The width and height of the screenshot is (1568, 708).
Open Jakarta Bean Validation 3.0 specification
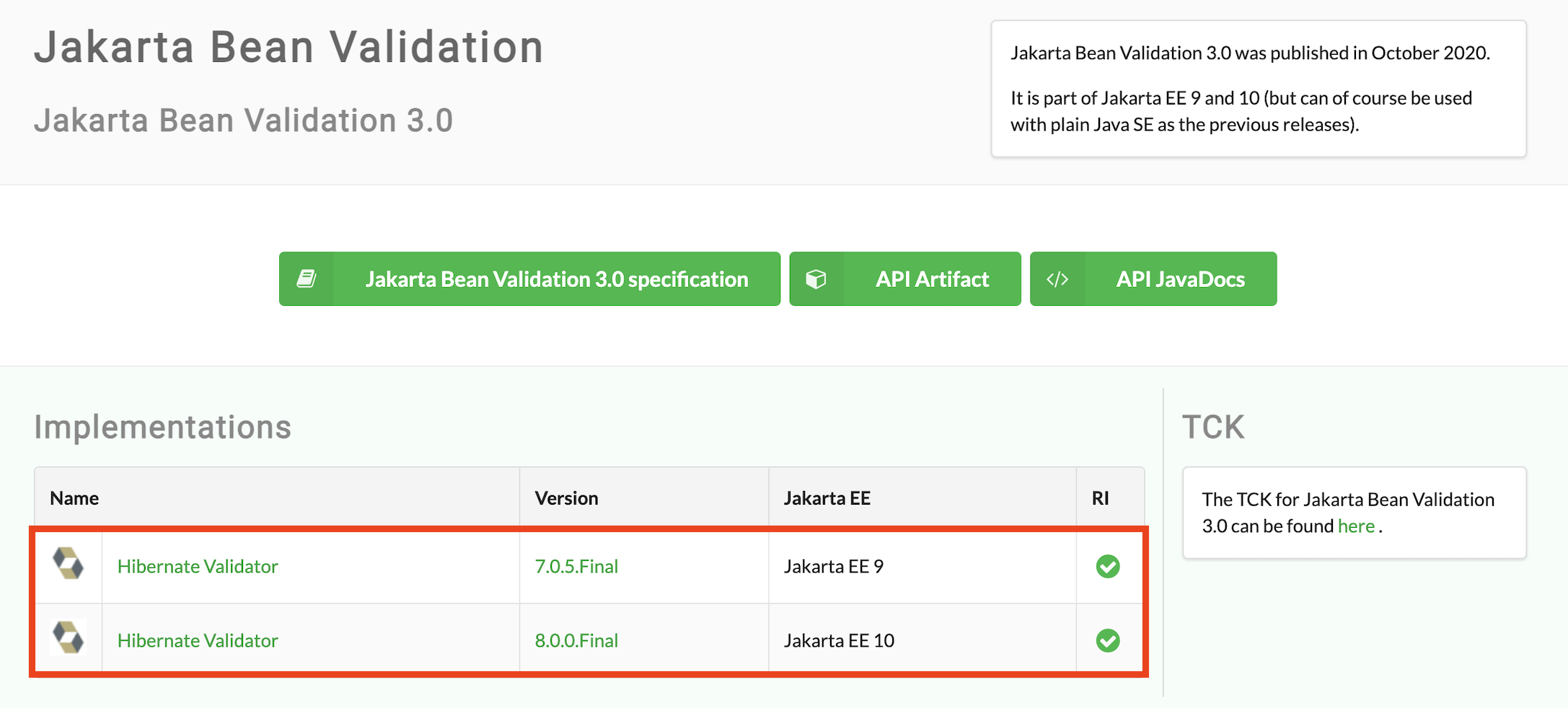click(x=556, y=279)
